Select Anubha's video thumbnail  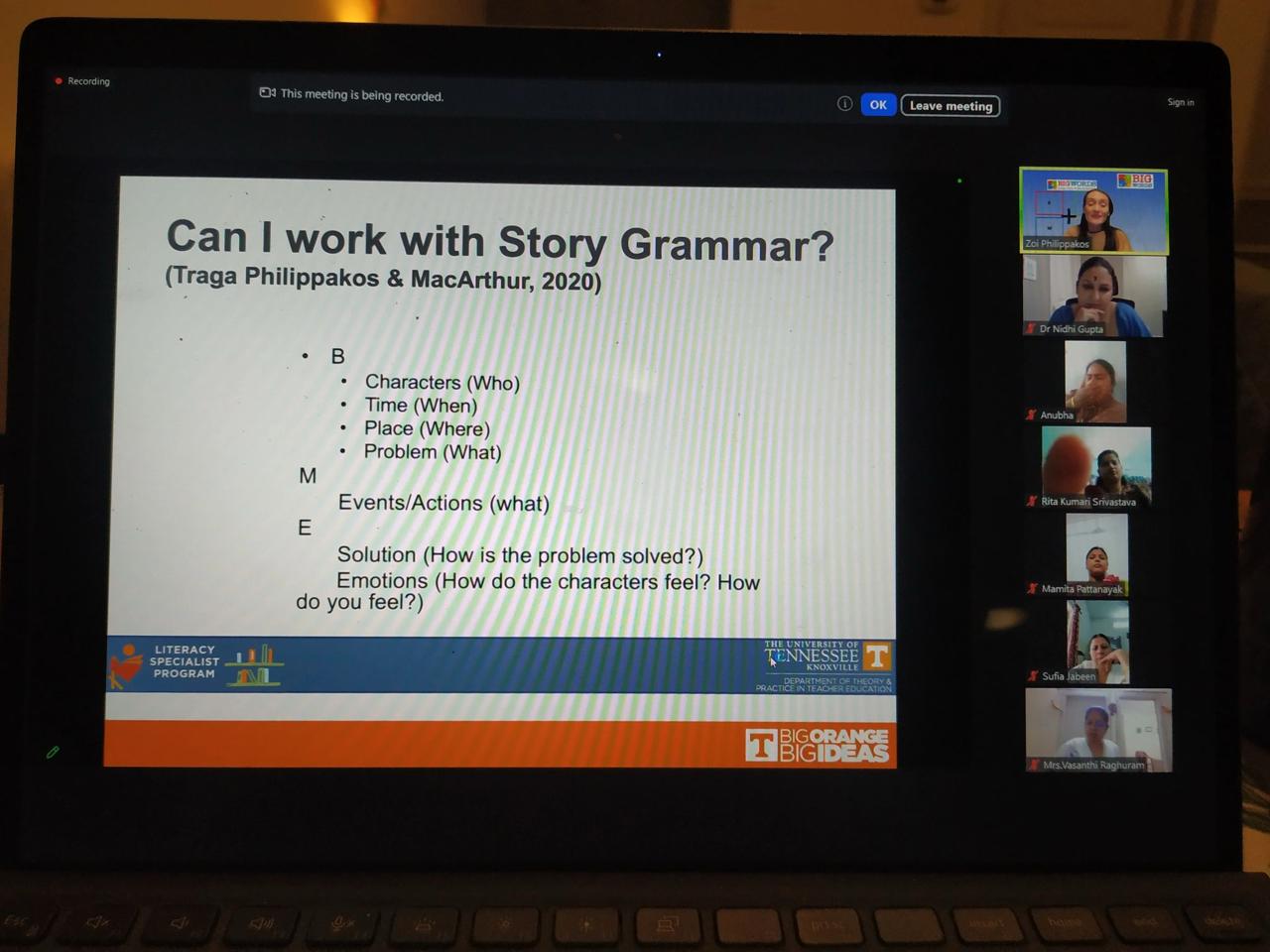pos(1094,380)
